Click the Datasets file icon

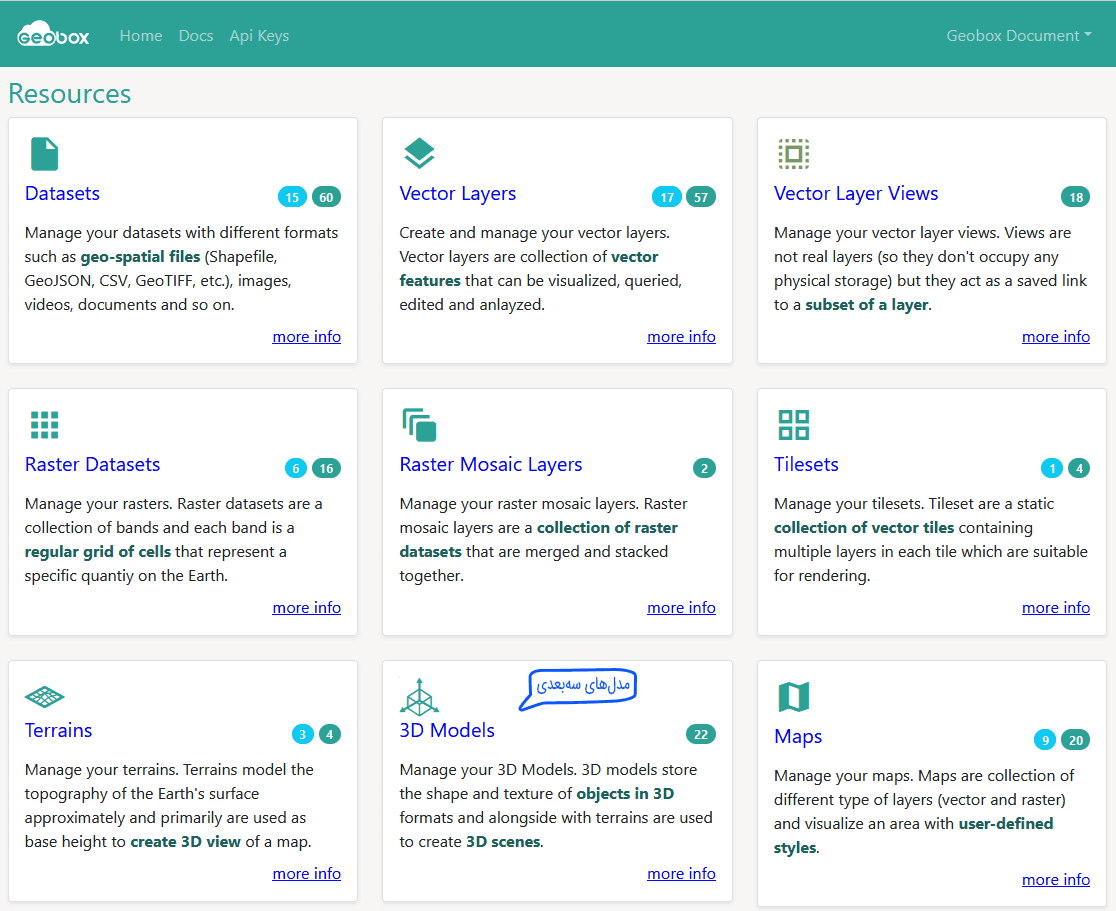tap(44, 154)
